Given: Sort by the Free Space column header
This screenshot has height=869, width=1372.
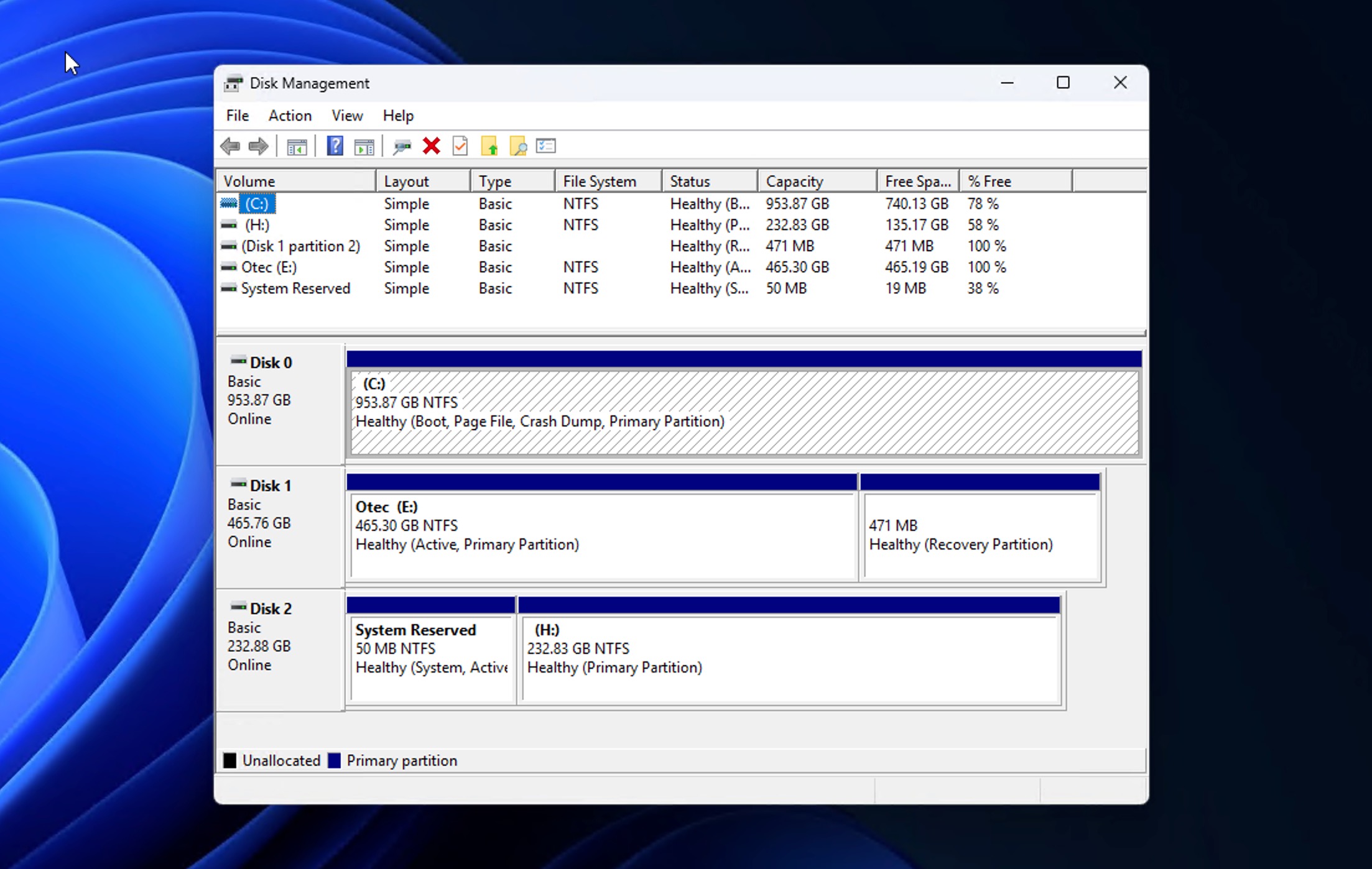Looking at the screenshot, I should 918,182.
